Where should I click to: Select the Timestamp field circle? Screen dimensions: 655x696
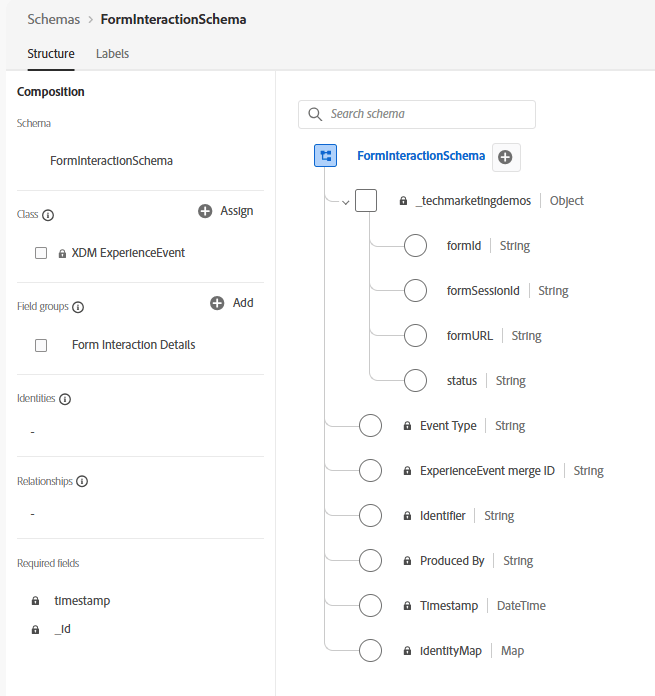[x=371, y=605]
